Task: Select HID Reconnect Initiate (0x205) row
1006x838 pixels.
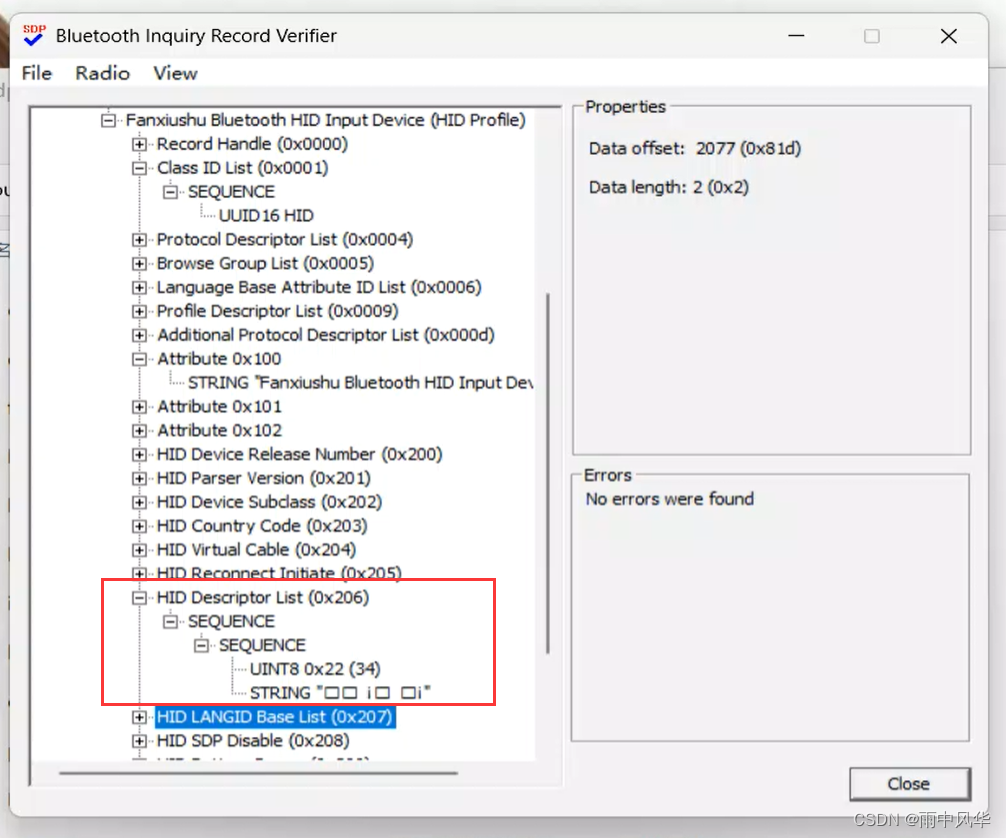Action: coord(279,573)
